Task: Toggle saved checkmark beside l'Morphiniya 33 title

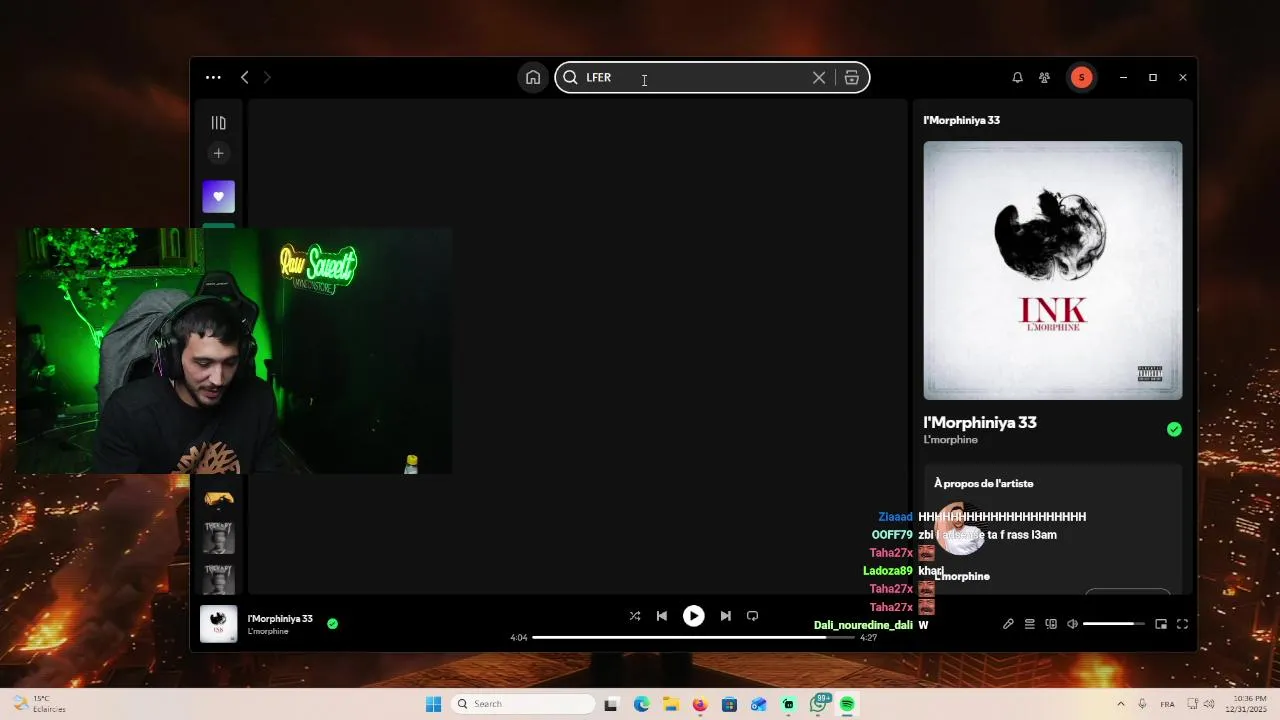Action: pos(1174,429)
